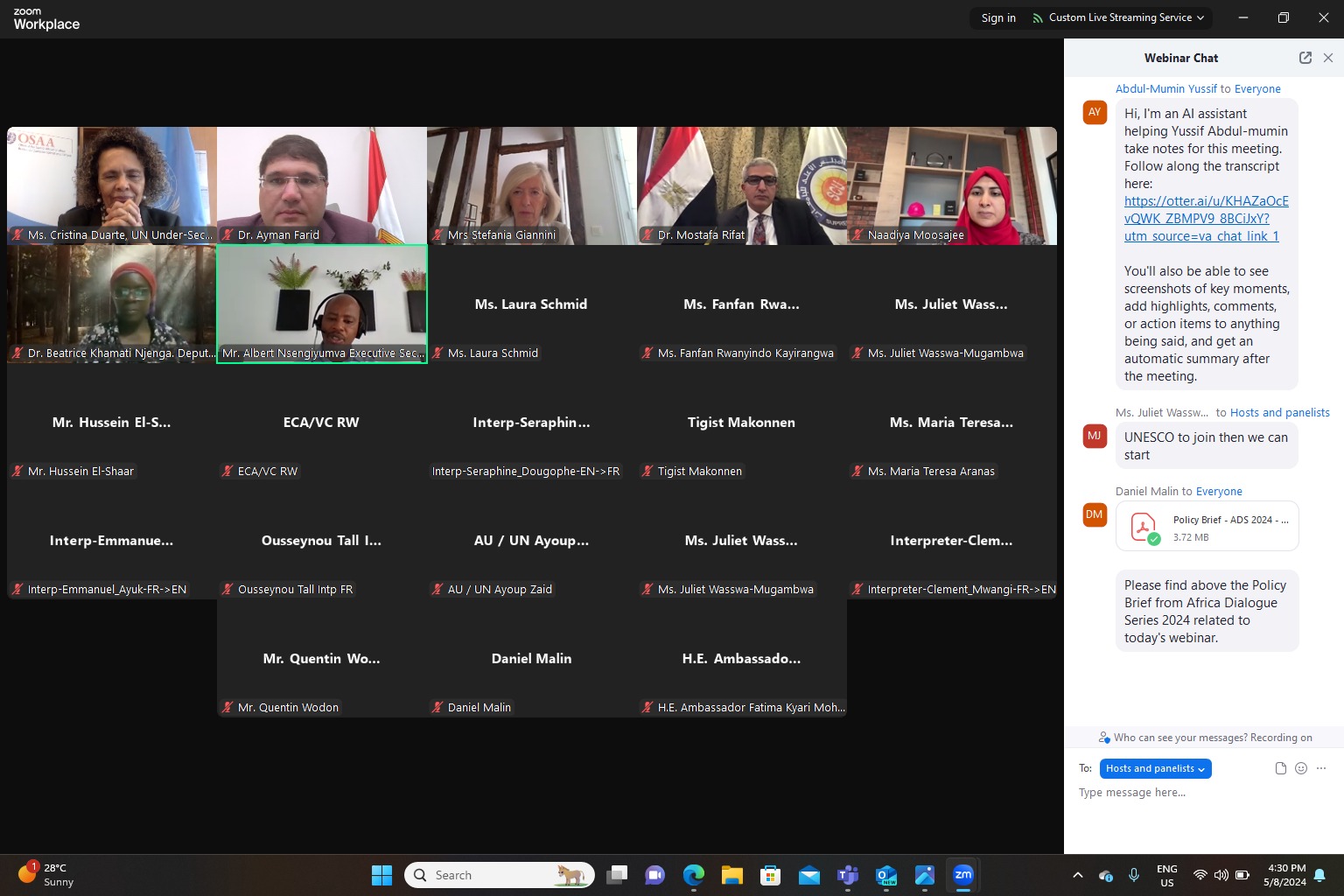The width and height of the screenshot is (1344, 896).
Task: Click the Sign in button
Action: [998, 17]
